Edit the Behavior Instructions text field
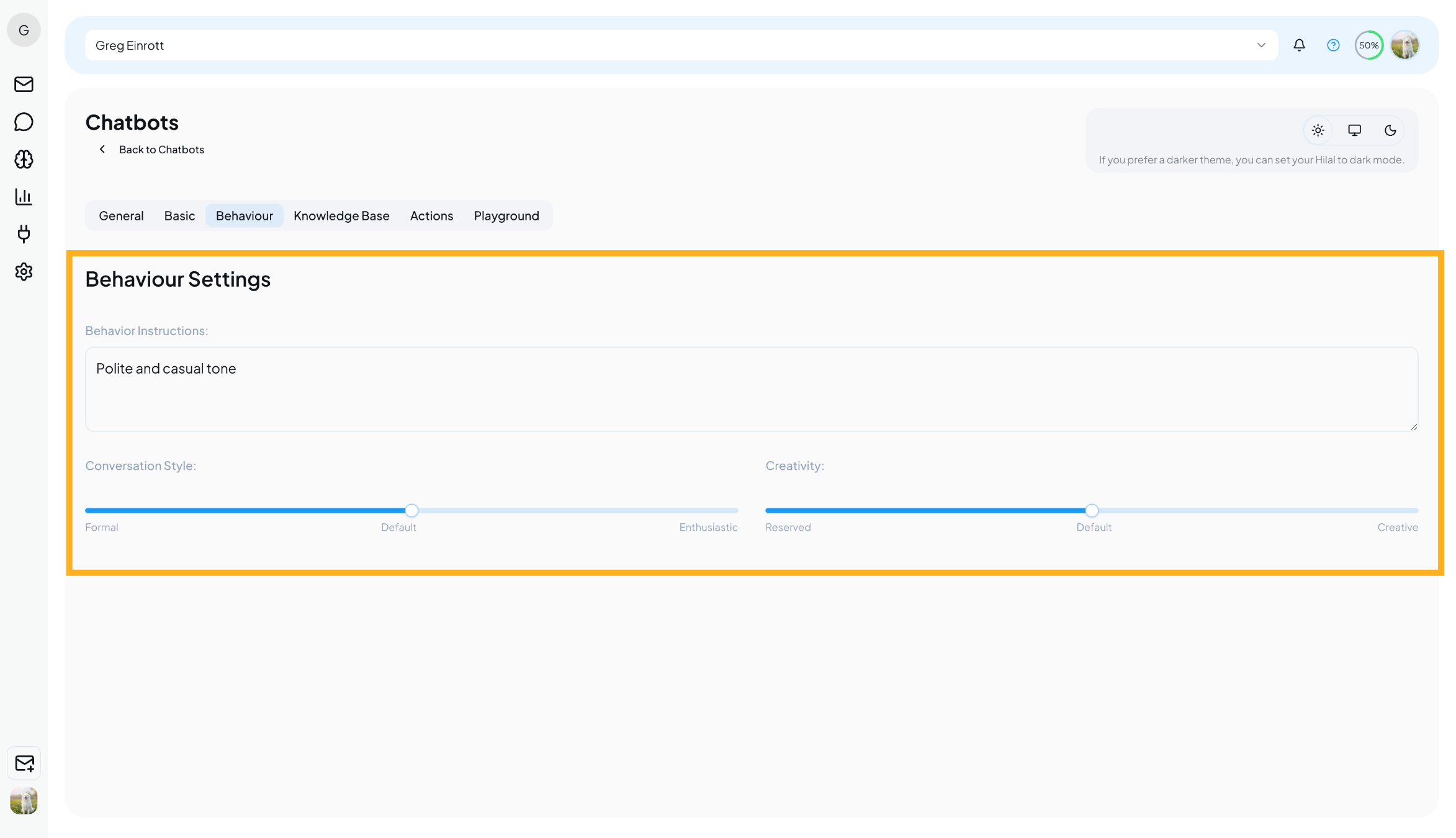 751,389
